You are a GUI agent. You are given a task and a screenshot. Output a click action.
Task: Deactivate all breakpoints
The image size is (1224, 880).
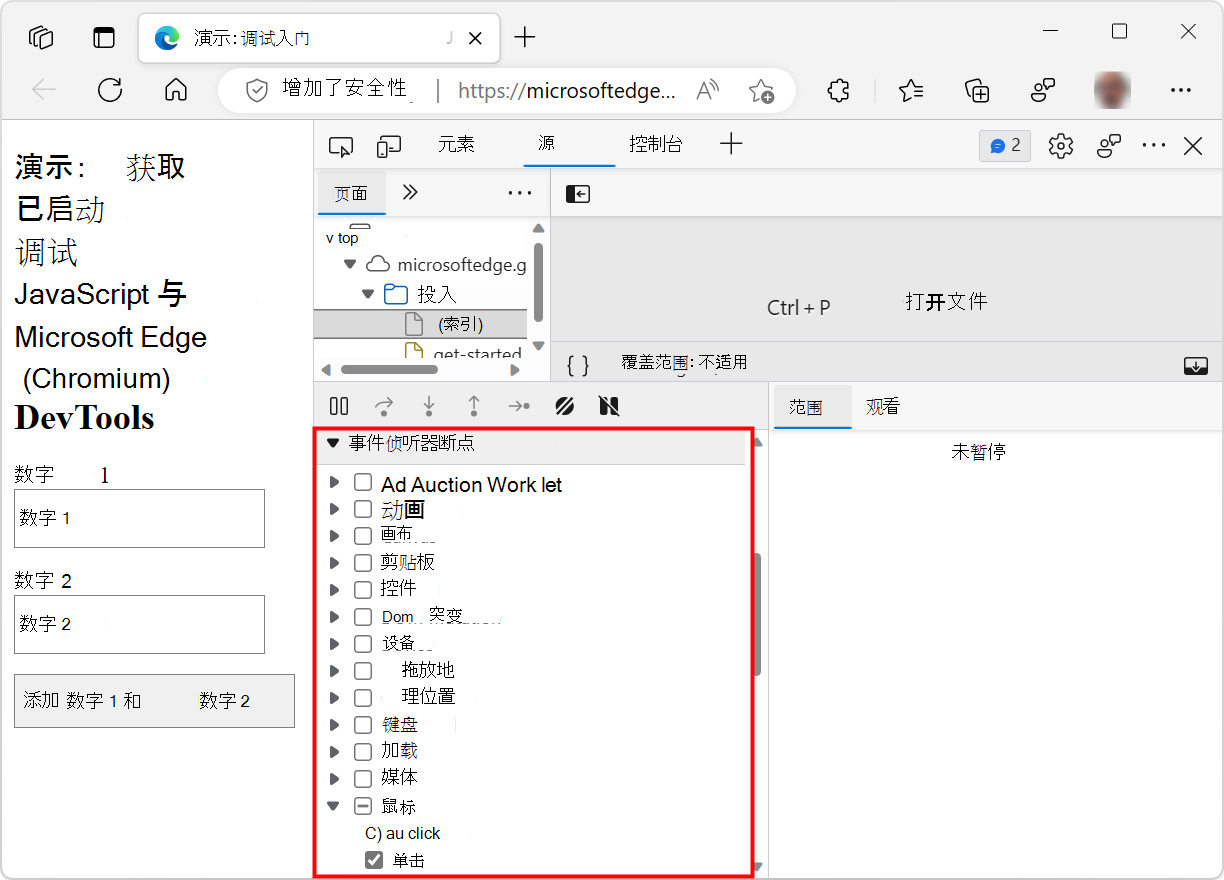pyautogui.click(x=565, y=406)
